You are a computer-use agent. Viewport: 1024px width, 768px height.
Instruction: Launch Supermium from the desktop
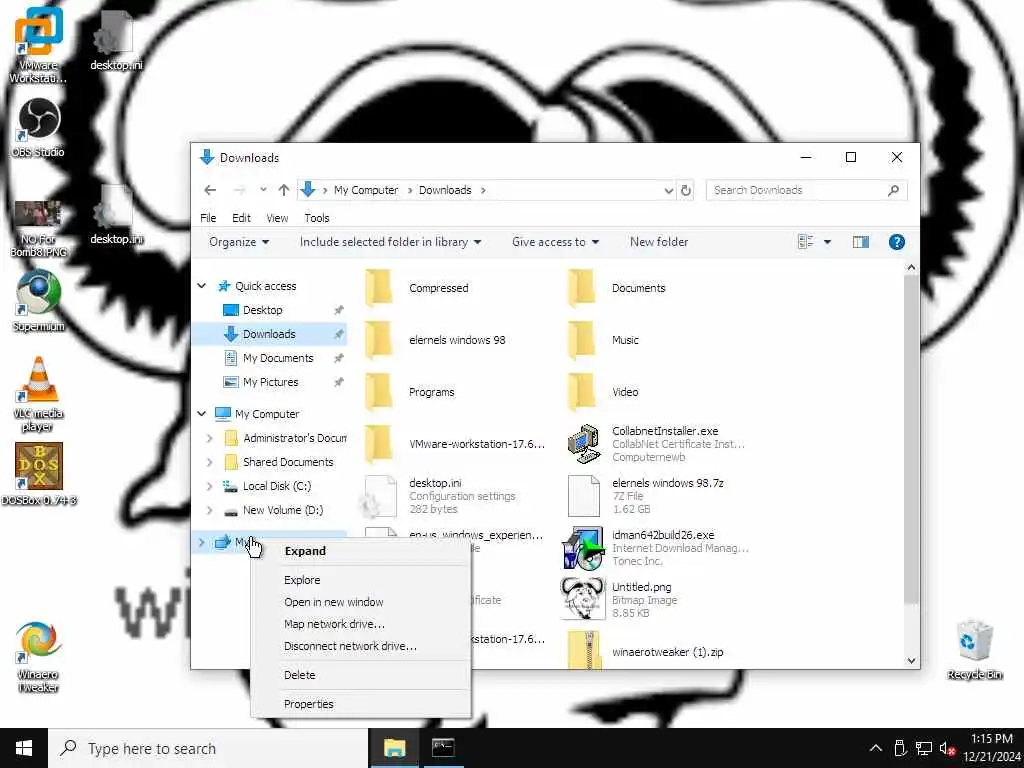39,301
